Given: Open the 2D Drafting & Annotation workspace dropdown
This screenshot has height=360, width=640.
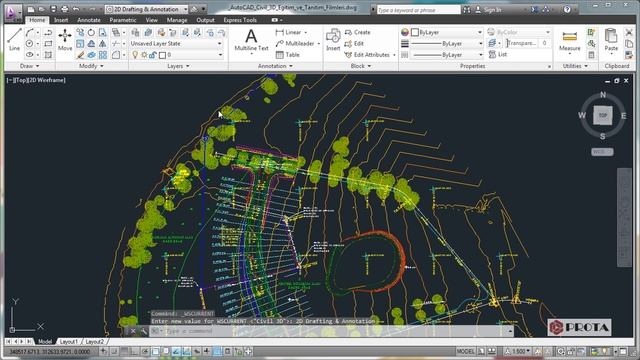Looking at the screenshot, I should click(x=147, y=9).
